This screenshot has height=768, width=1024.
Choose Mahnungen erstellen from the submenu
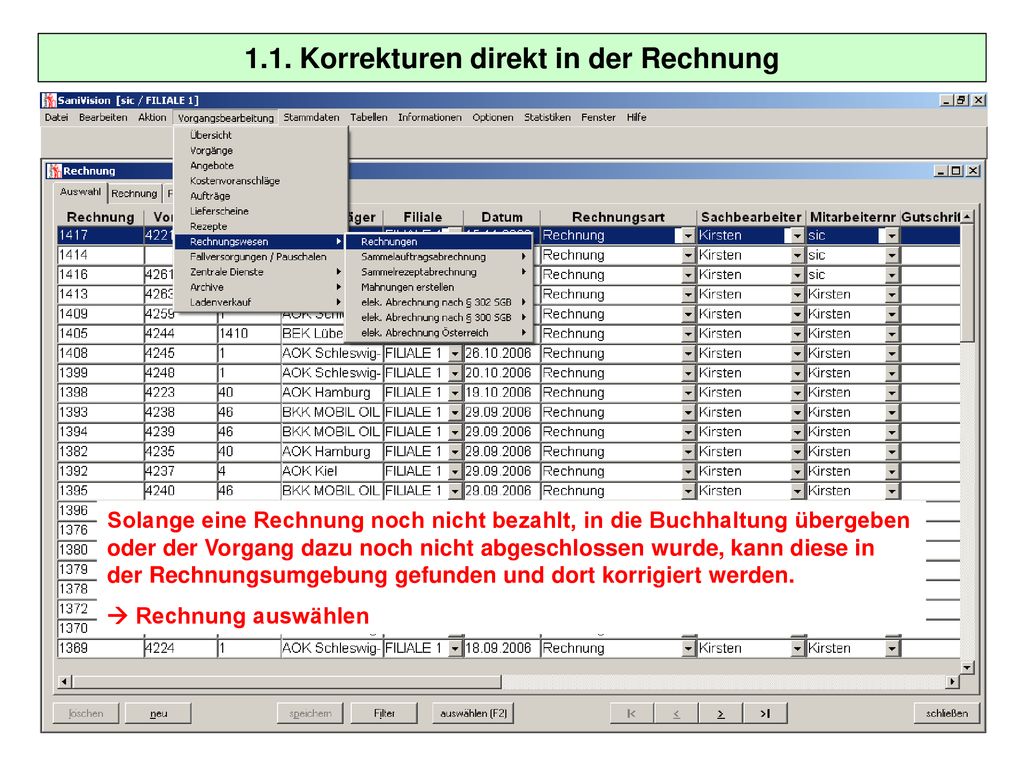pyautogui.click(x=439, y=287)
